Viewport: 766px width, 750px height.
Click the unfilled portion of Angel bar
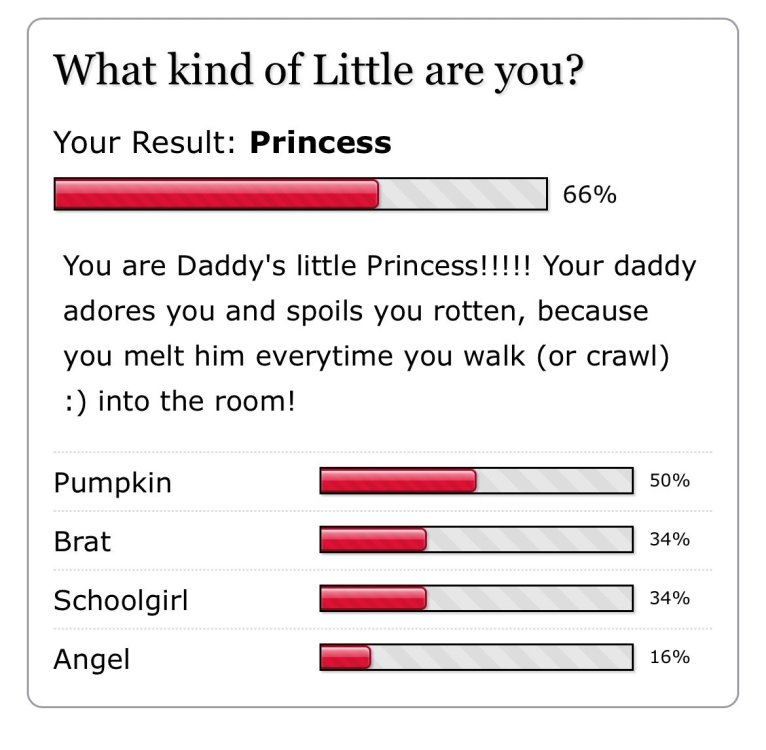[501, 657]
